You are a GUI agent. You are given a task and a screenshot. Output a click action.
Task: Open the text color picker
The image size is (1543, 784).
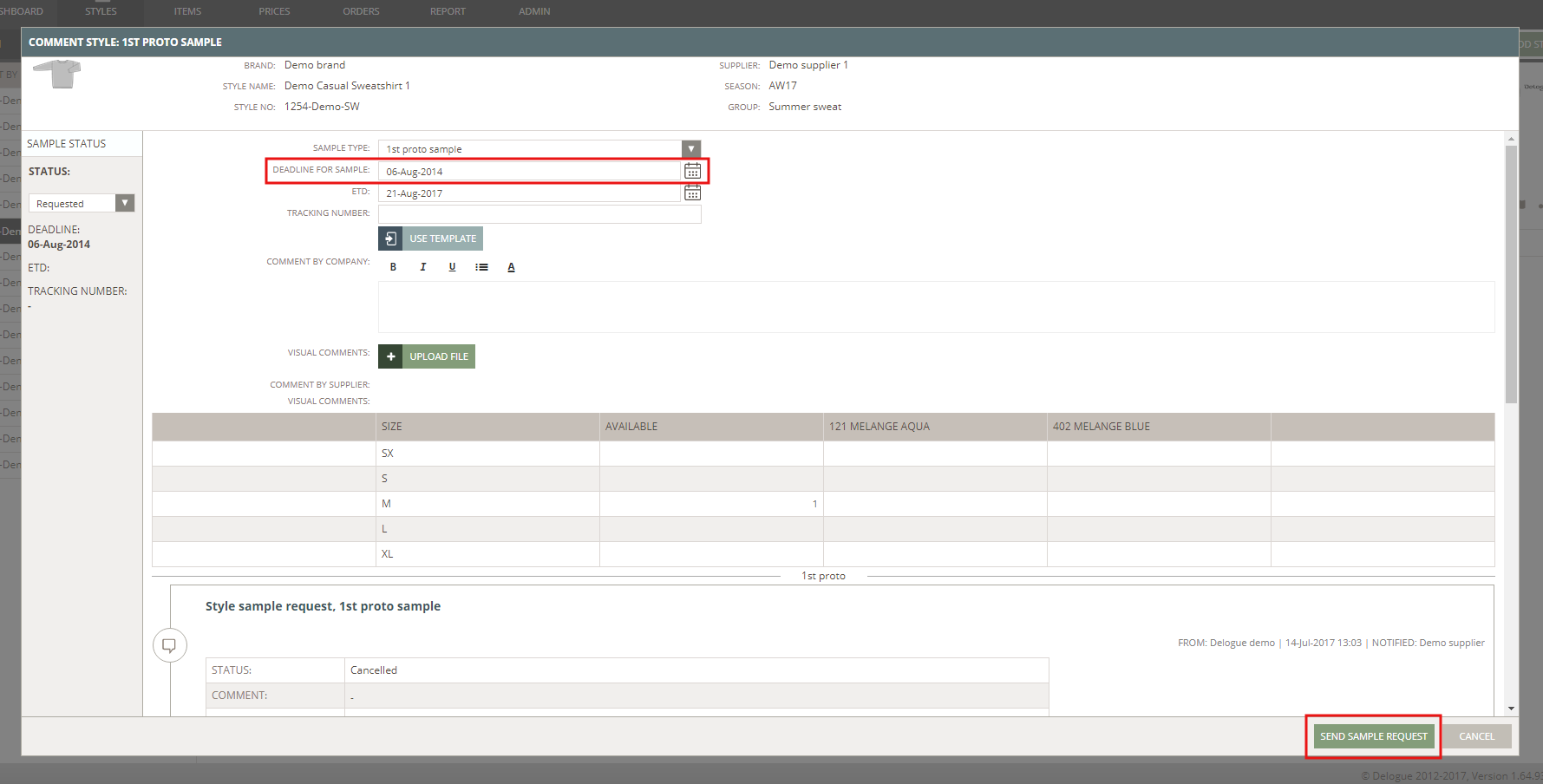pos(511,267)
